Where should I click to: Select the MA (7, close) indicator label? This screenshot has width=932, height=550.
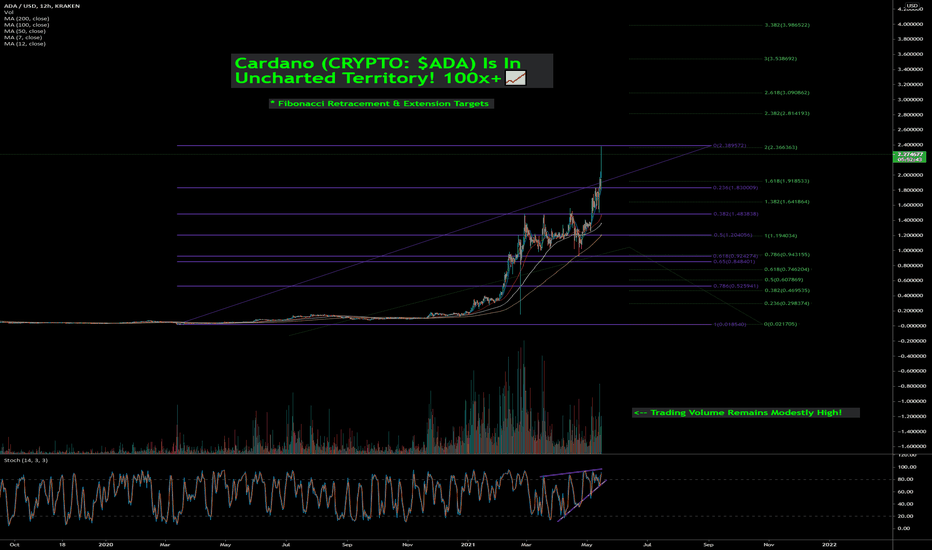(23, 37)
